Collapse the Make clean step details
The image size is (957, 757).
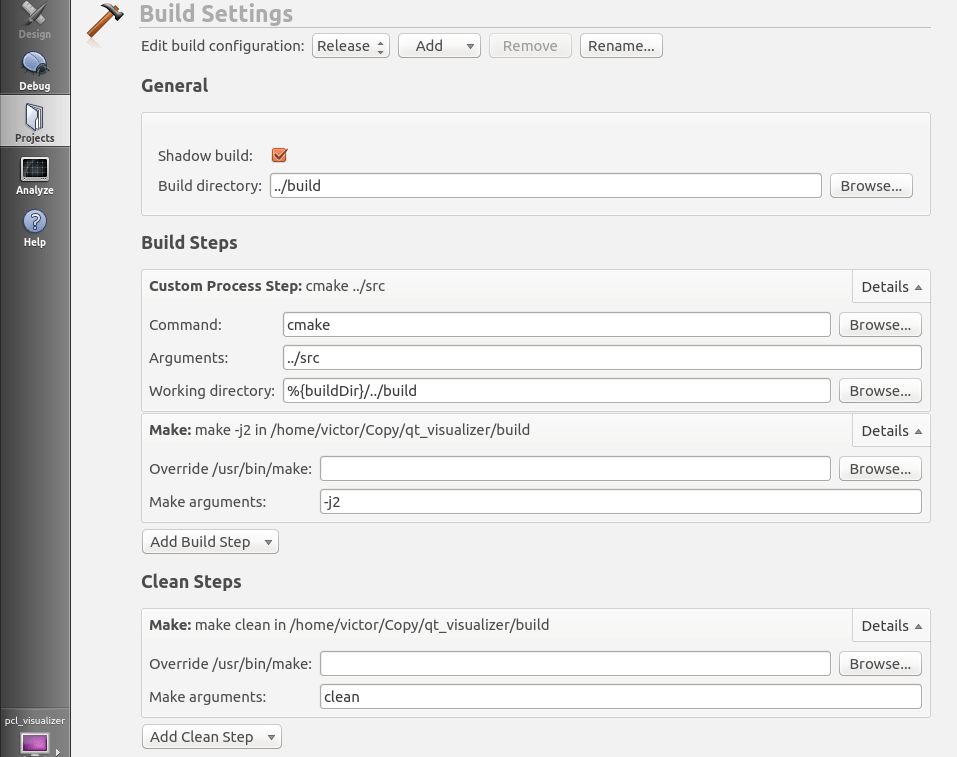[x=890, y=625]
